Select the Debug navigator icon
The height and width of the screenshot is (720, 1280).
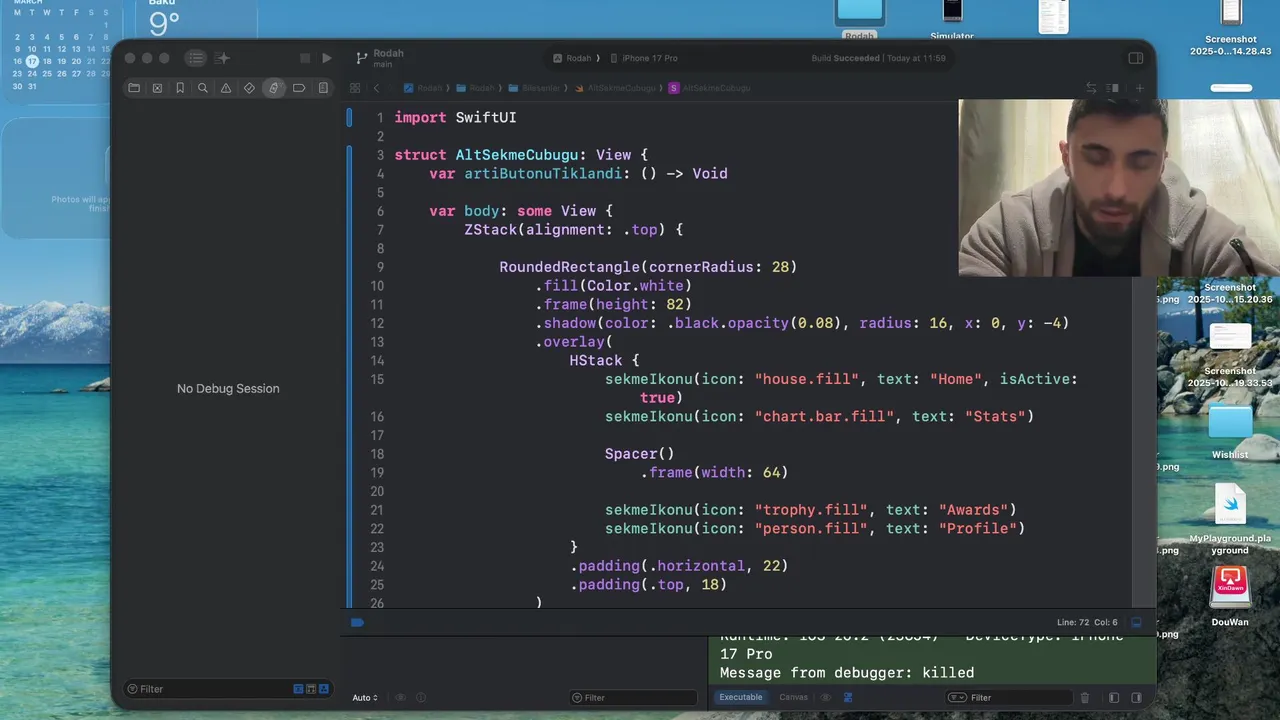274,88
